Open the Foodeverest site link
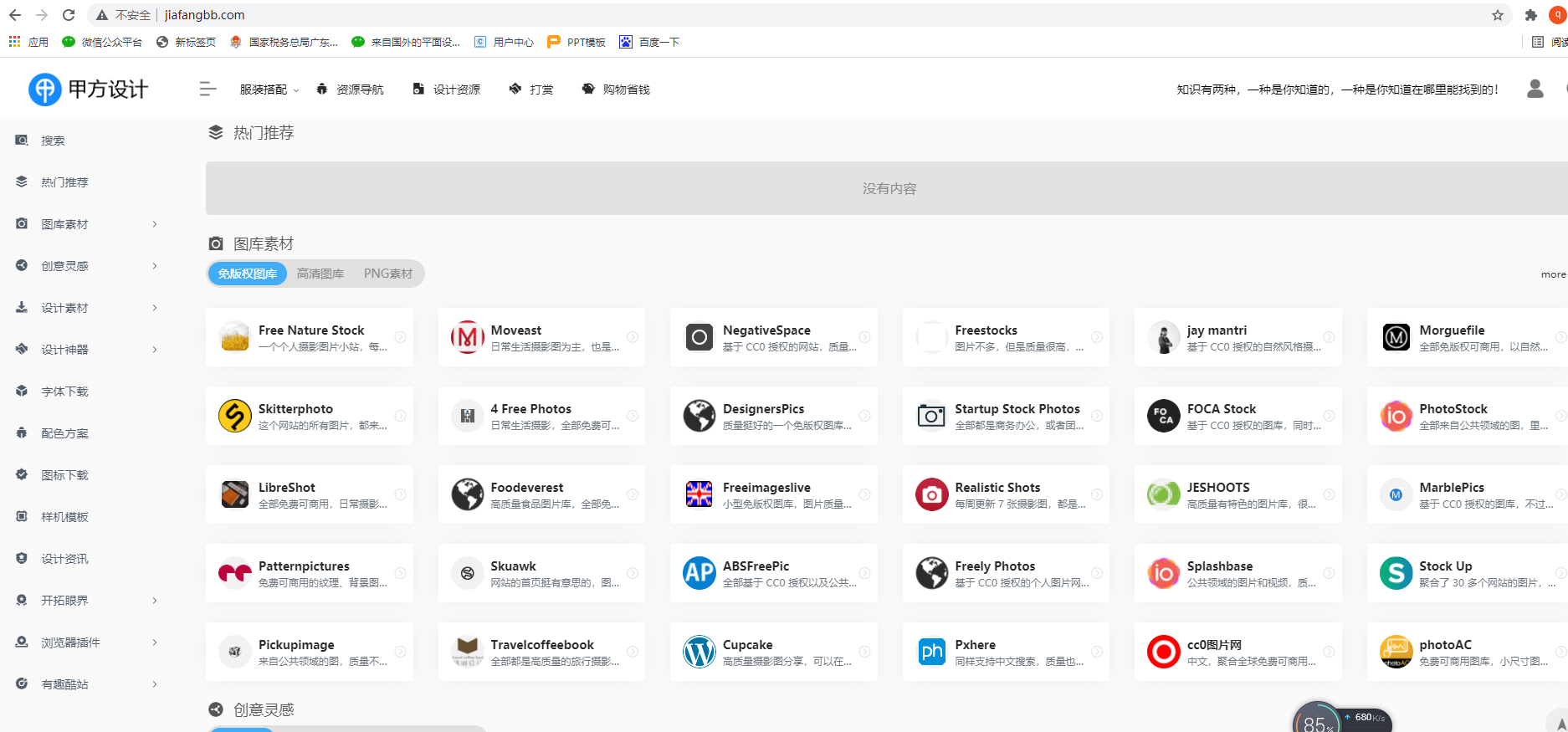 click(541, 494)
